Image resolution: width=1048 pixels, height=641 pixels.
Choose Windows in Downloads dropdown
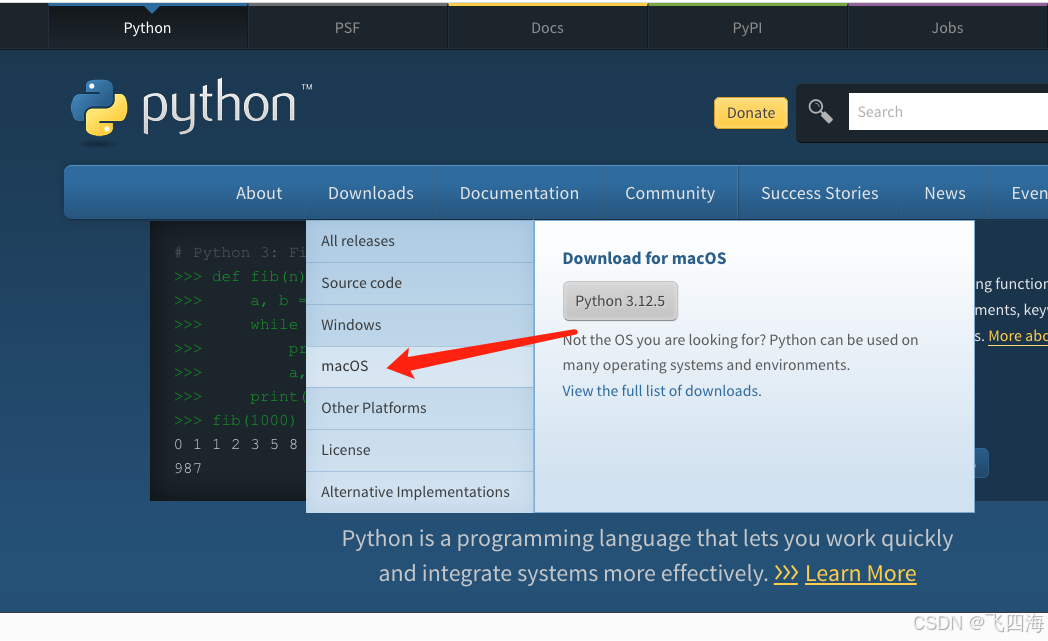coord(420,325)
